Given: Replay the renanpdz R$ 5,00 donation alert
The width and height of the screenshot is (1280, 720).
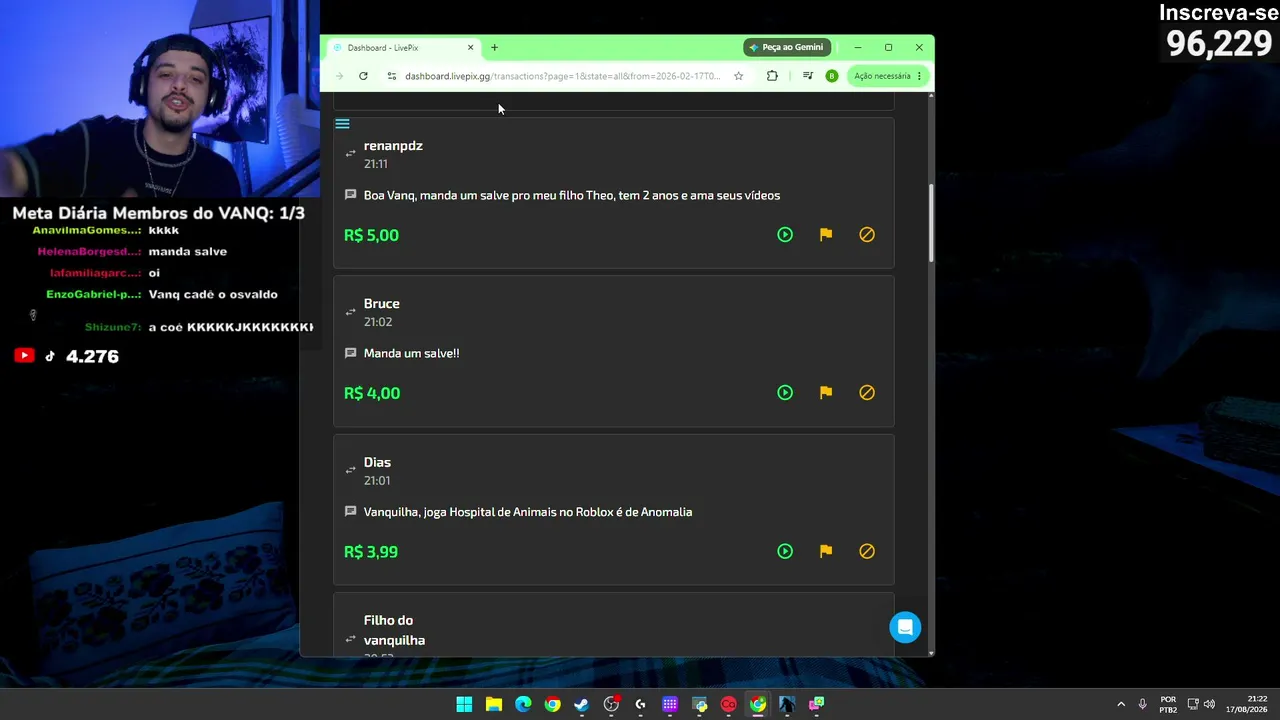Looking at the screenshot, I should tap(785, 235).
